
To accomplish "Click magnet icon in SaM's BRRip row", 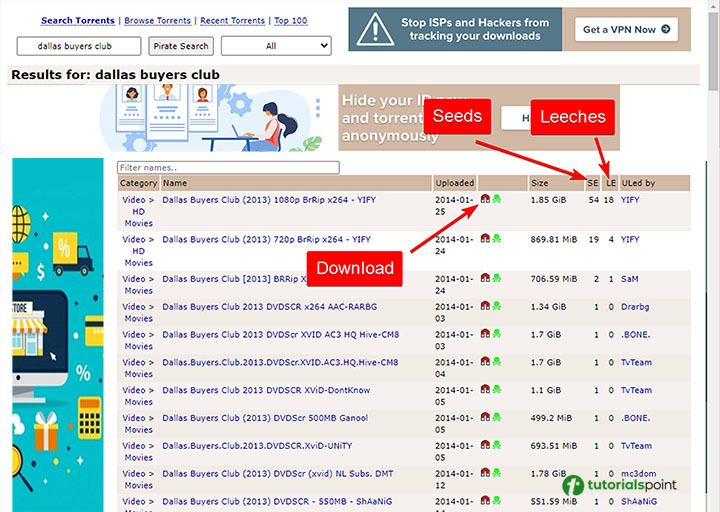I will (485, 278).
